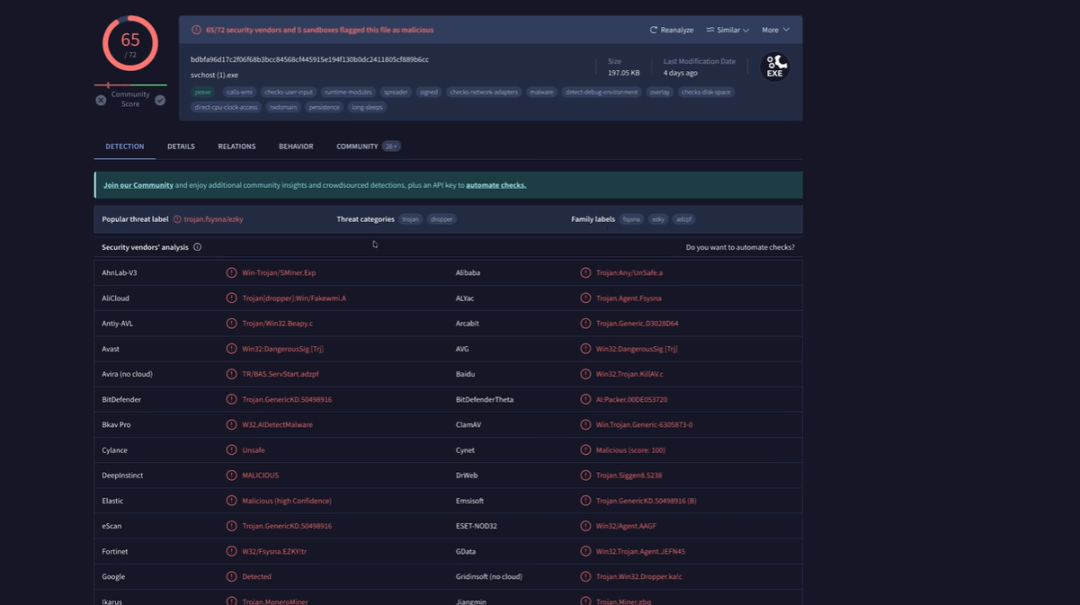
Task: Click the community score slider bar
Action: [130, 85]
